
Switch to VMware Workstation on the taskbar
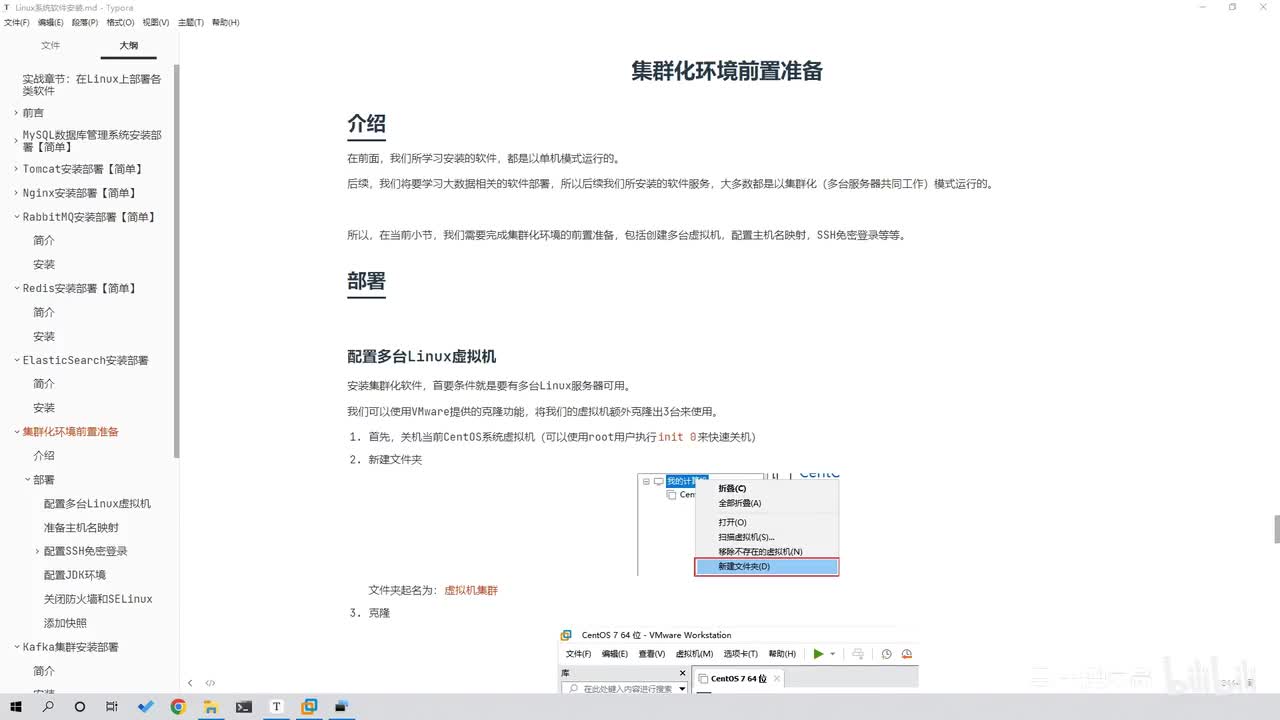(x=309, y=706)
